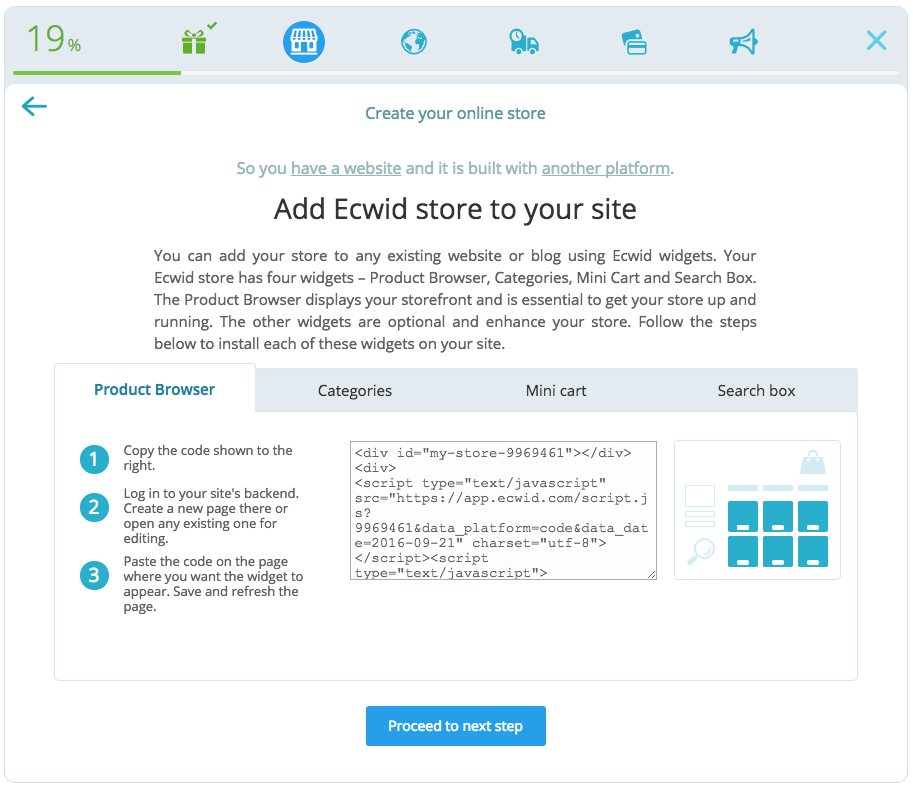This screenshot has height=789, width=913.
Task: Click 'Paste the code on the page' instruction
Action: [213, 584]
